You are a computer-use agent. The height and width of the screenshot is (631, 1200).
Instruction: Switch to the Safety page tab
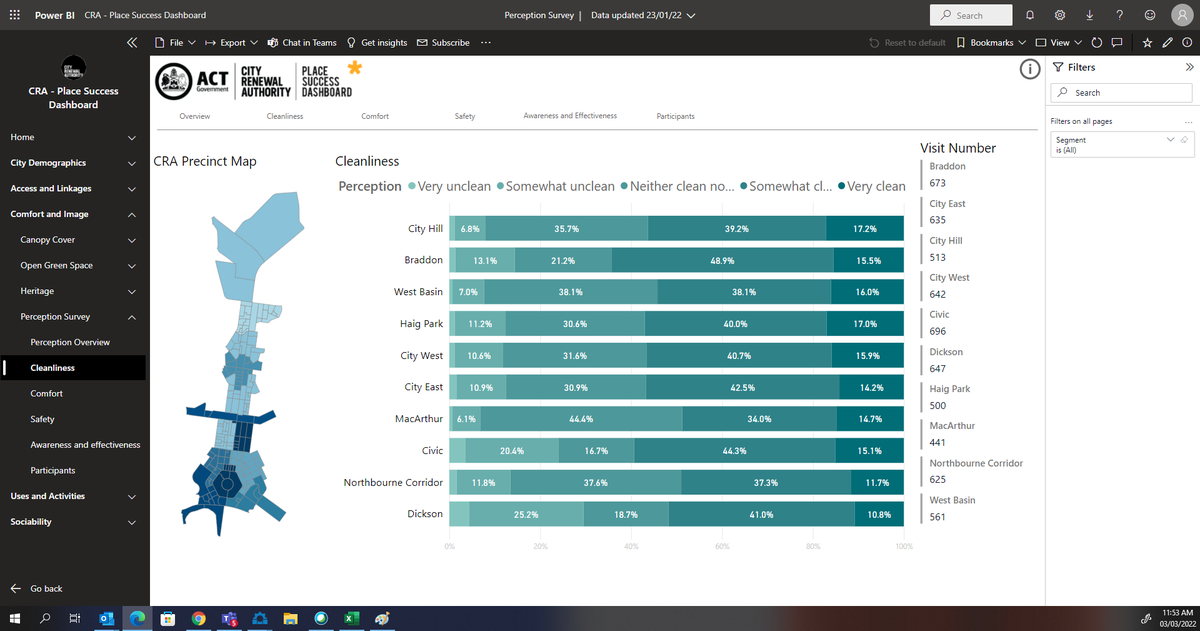tap(464, 115)
